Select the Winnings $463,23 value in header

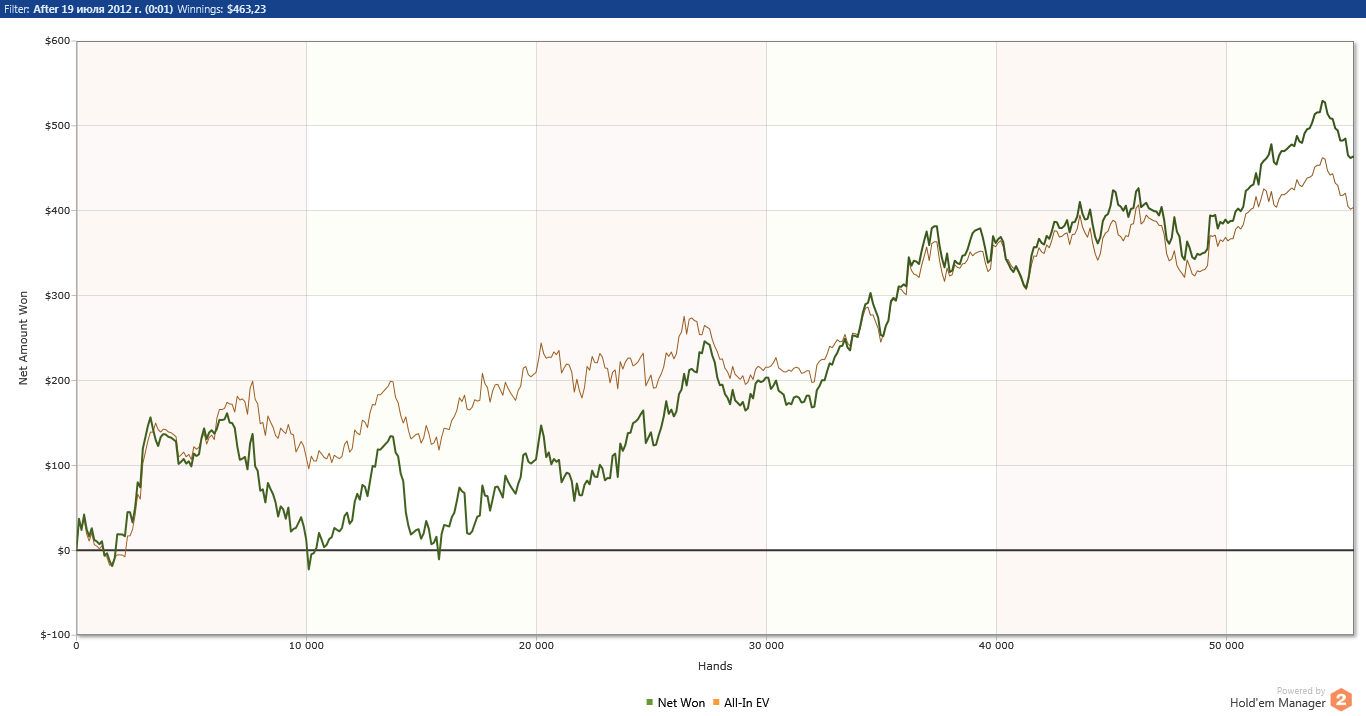(x=246, y=9)
